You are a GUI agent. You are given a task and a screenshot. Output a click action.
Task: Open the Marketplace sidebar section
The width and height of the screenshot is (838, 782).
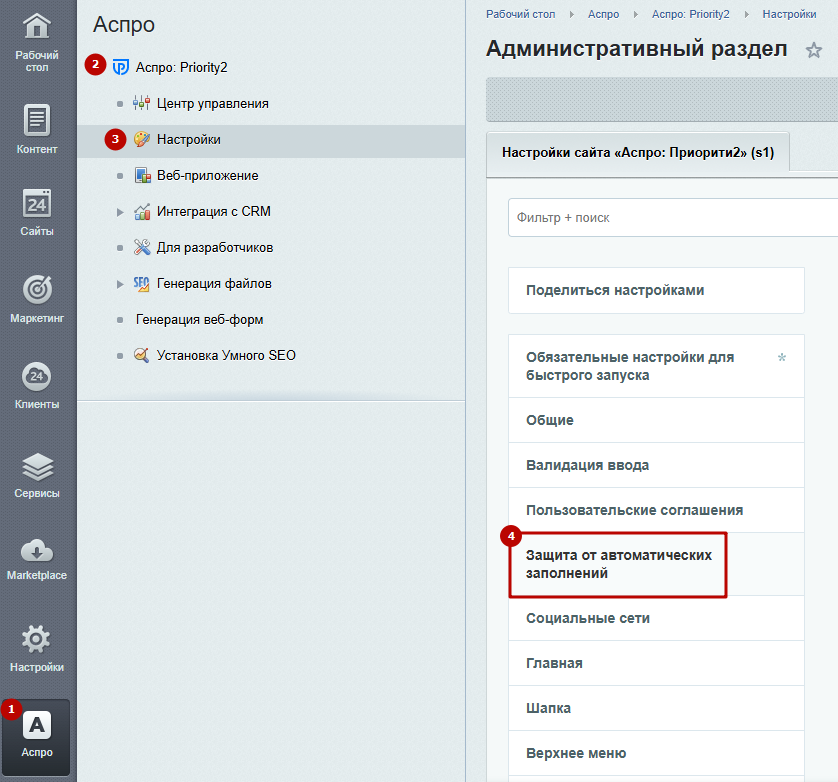tap(37, 560)
